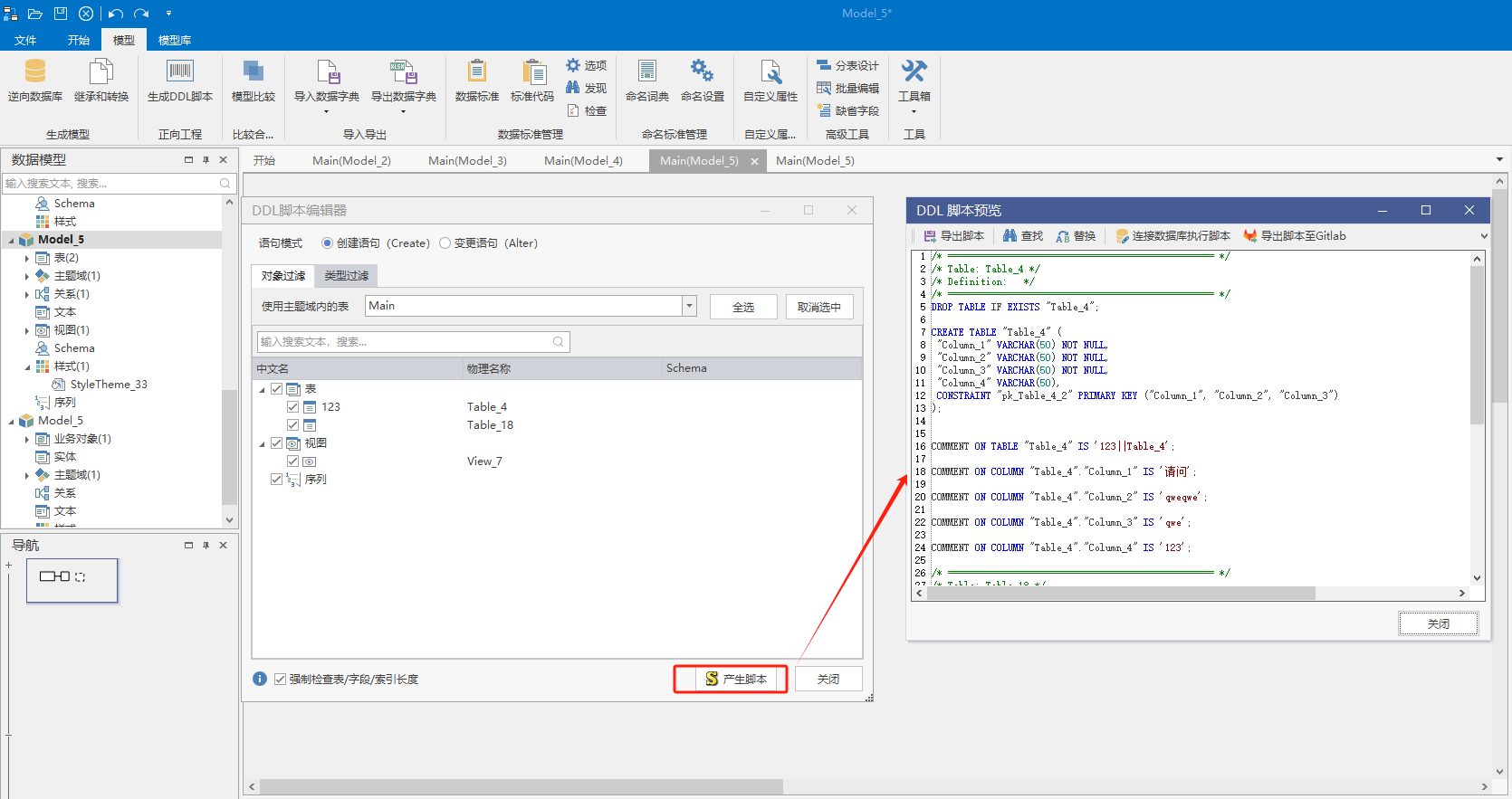Click 导出脚本至Gitlab in the preview toolbar
The height and width of the screenshot is (799, 1512).
click(1295, 236)
